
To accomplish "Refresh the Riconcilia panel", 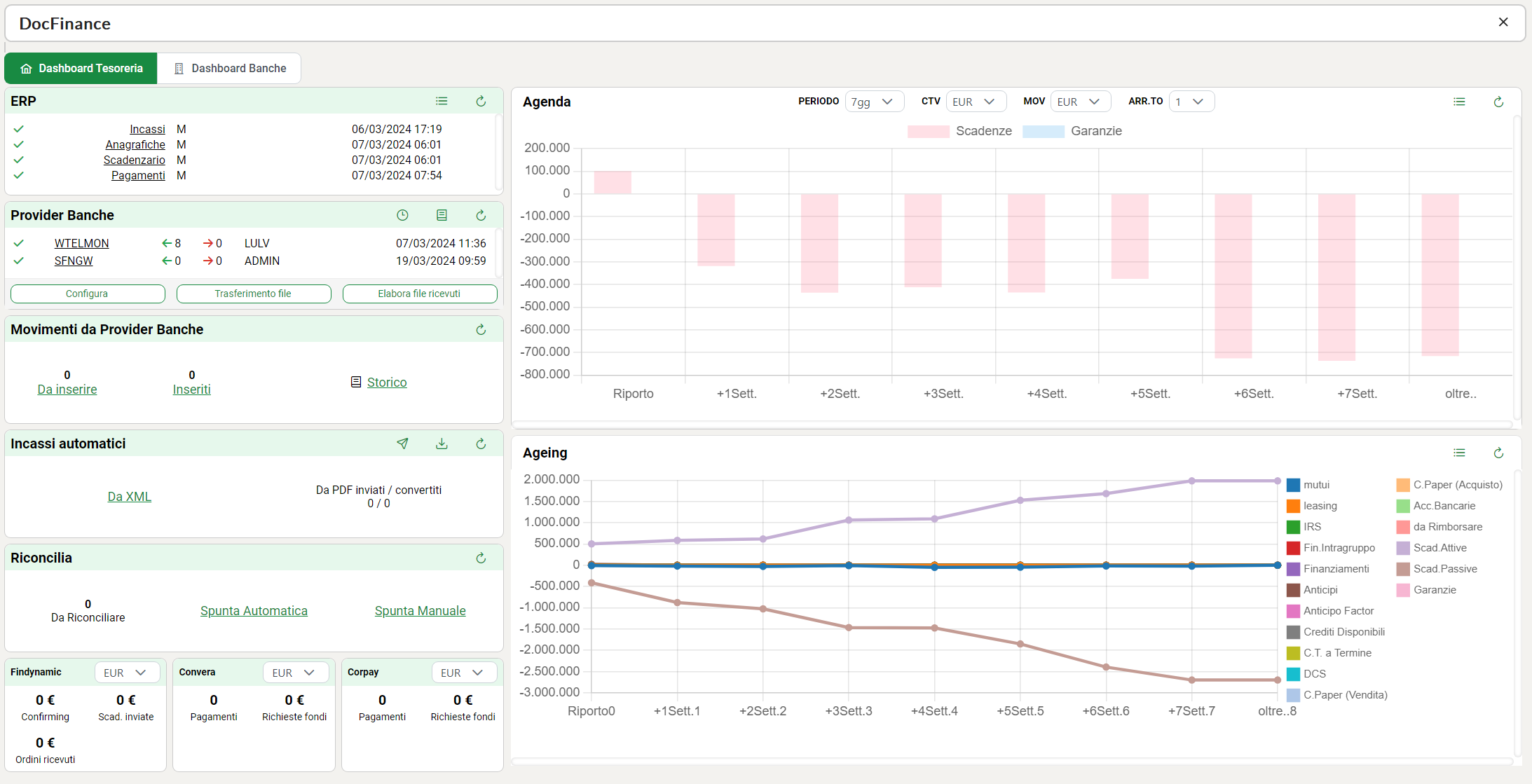I will pyautogui.click(x=481, y=558).
